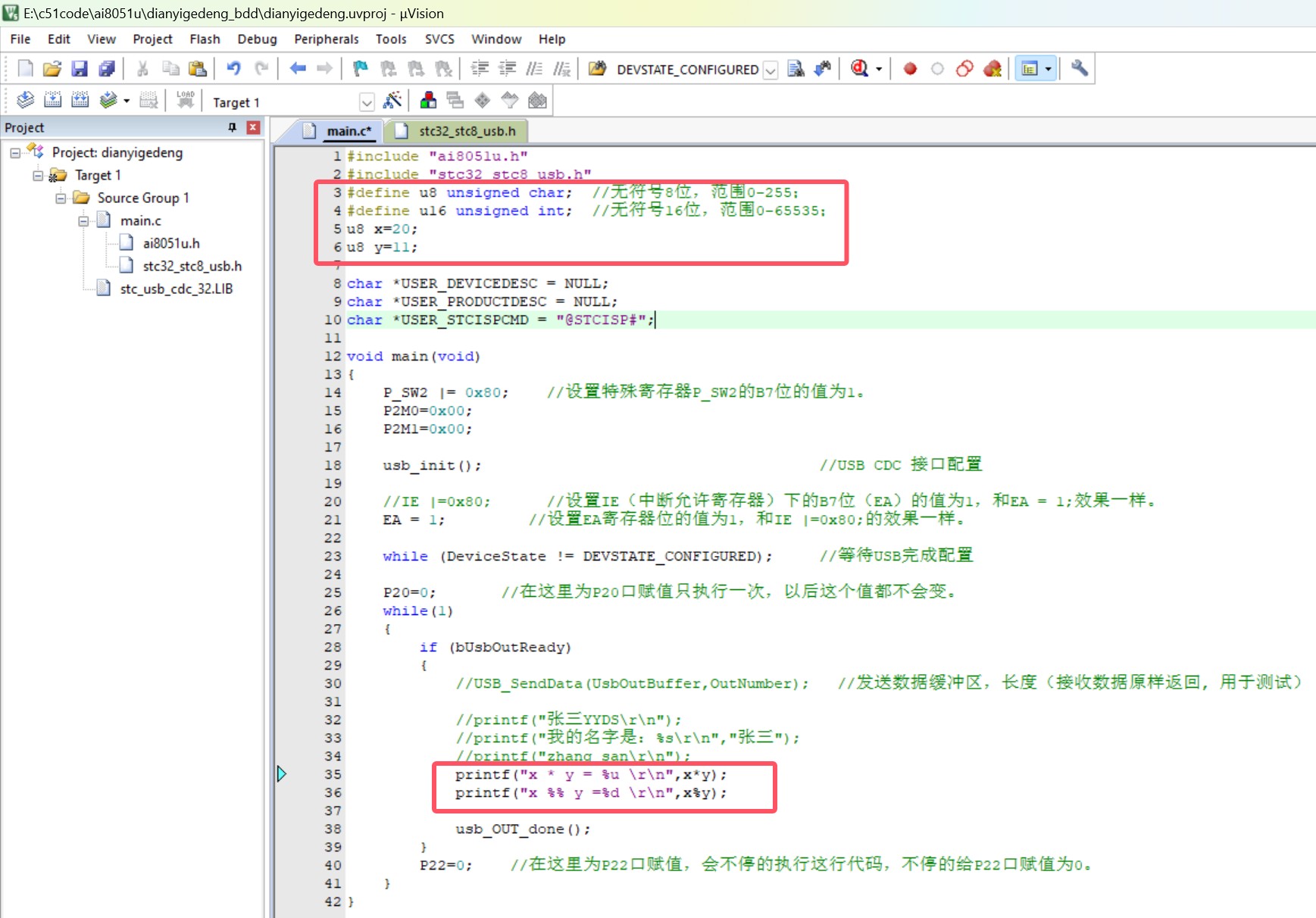Screen dimensions: 1316x918
Task: Click Manage Multi-Project Workspace icon
Action: pos(455,101)
